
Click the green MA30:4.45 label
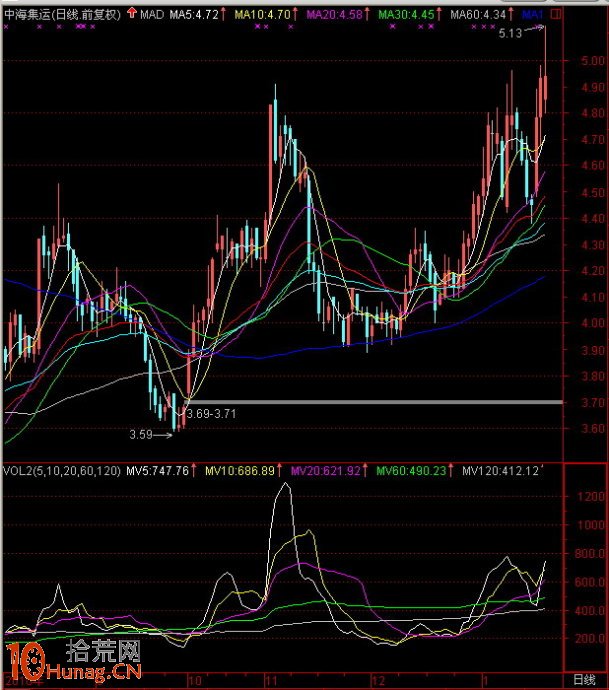407,15
